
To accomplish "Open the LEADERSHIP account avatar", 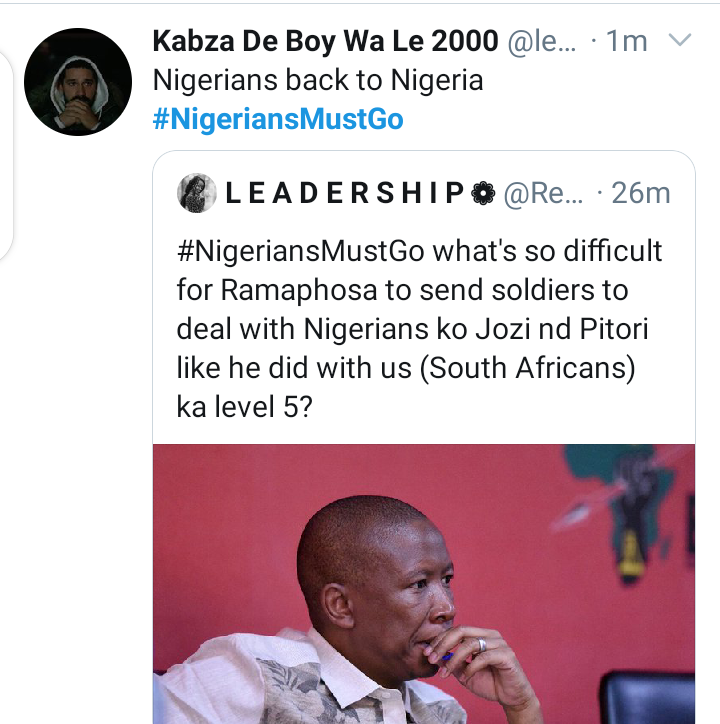I will pos(196,193).
